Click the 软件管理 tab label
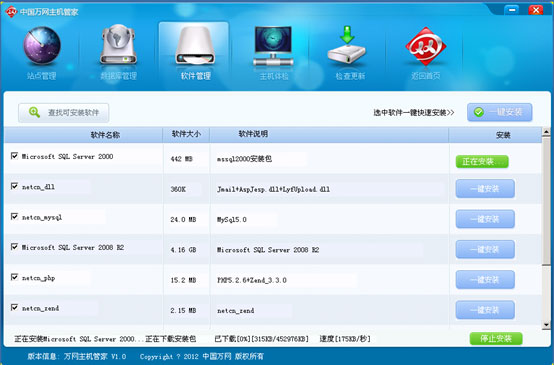Viewport: 554px width, 365px height. pyautogui.click(x=196, y=76)
